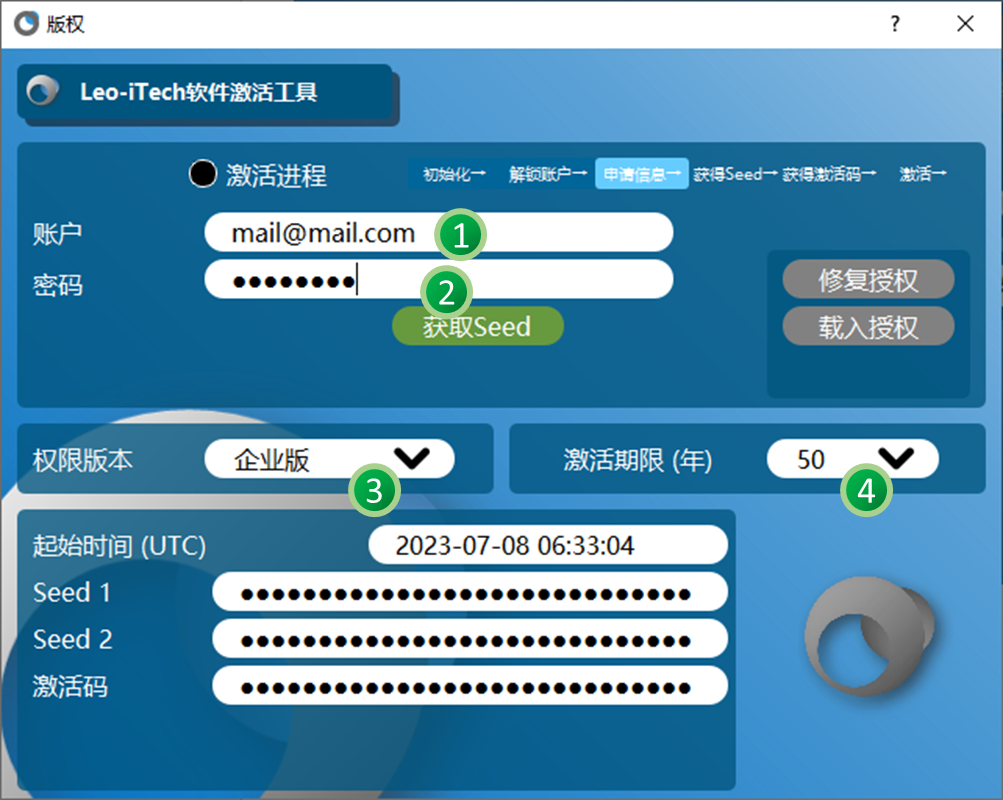Click the question mark help button
Viewport: 1003px width, 800px height.
[895, 25]
